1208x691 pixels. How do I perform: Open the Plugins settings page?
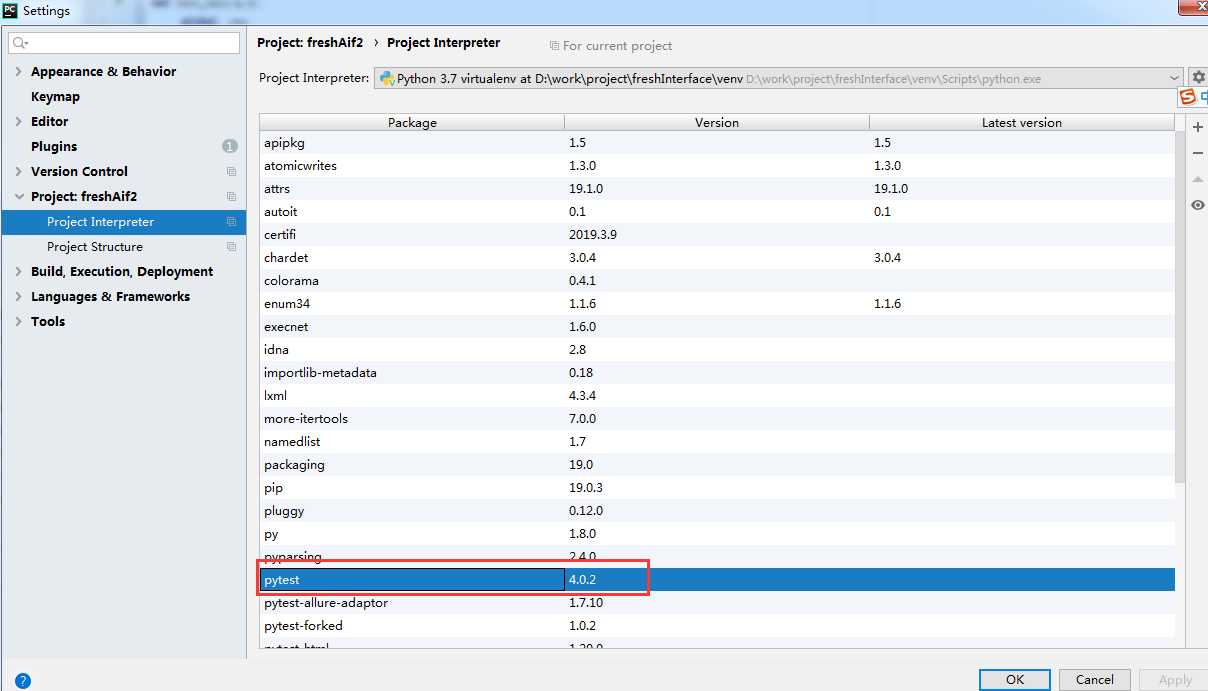pyautogui.click(x=54, y=147)
